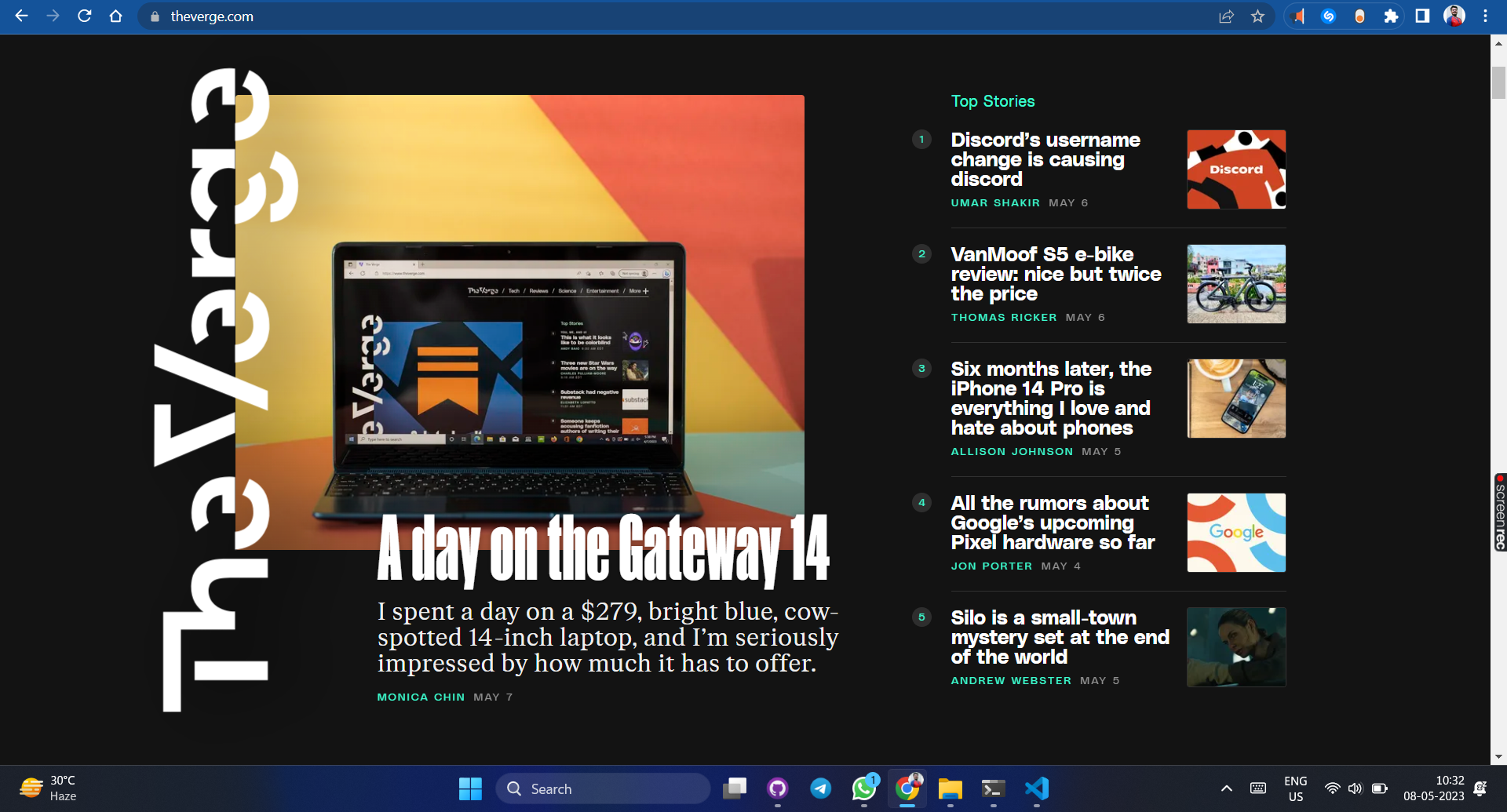Click the page scrollbar down arrow
The height and width of the screenshot is (812, 1507).
1498,757
